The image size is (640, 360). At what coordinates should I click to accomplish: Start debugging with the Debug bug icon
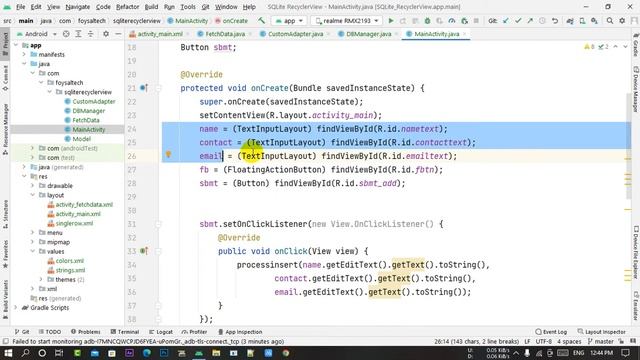(427, 20)
